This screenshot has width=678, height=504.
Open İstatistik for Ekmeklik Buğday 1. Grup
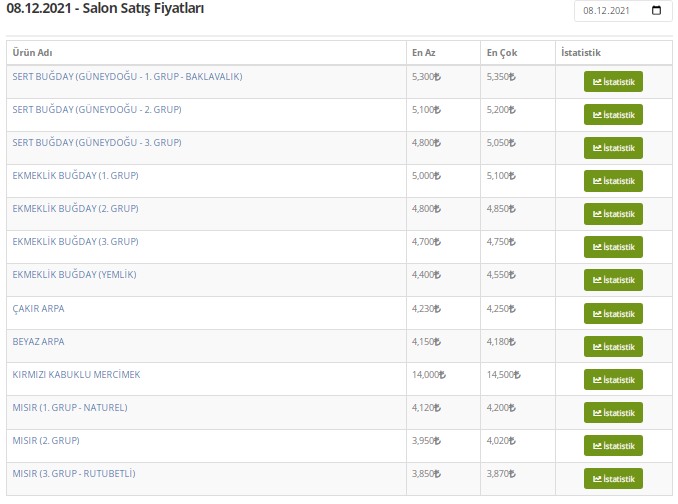click(613, 181)
